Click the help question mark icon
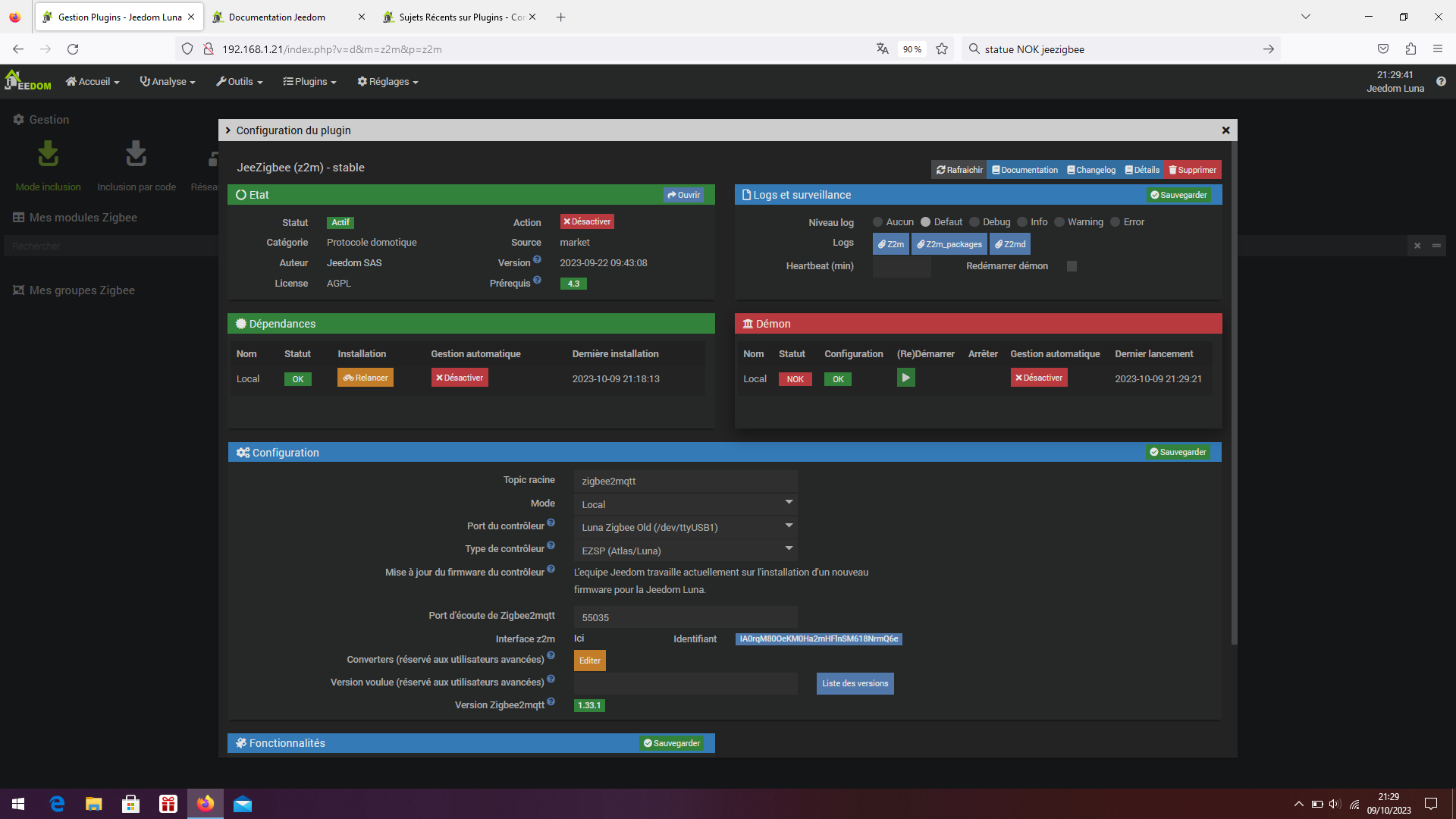 [x=1441, y=81]
